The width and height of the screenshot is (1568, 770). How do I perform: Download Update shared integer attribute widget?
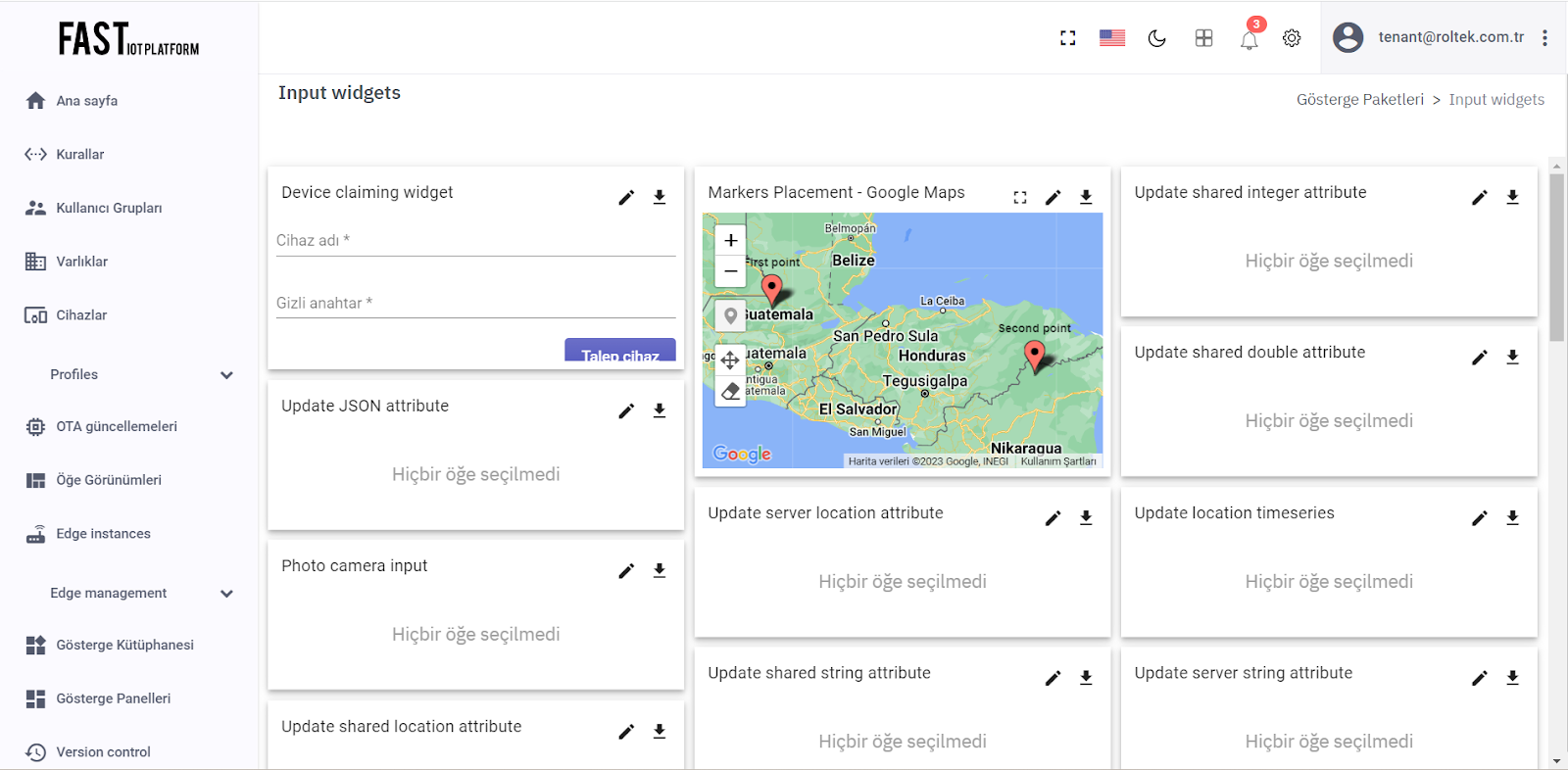click(1513, 198)
